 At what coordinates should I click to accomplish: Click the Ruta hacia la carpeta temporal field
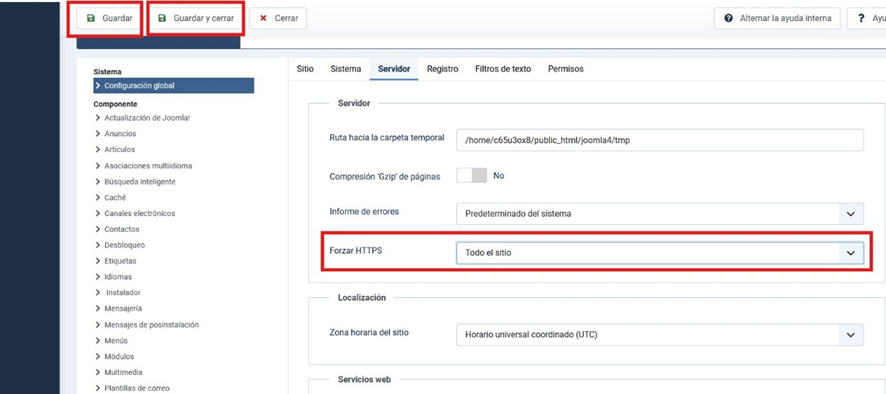(x=660, y=140)
